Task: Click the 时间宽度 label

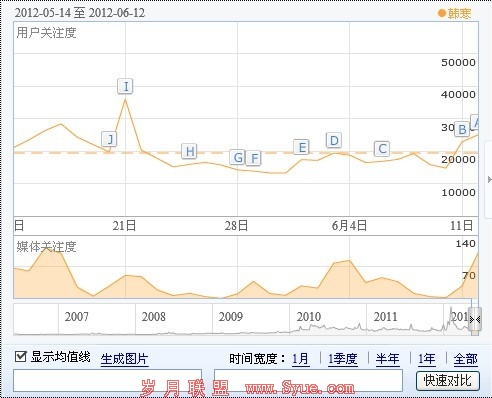Action: click(258, 359)
